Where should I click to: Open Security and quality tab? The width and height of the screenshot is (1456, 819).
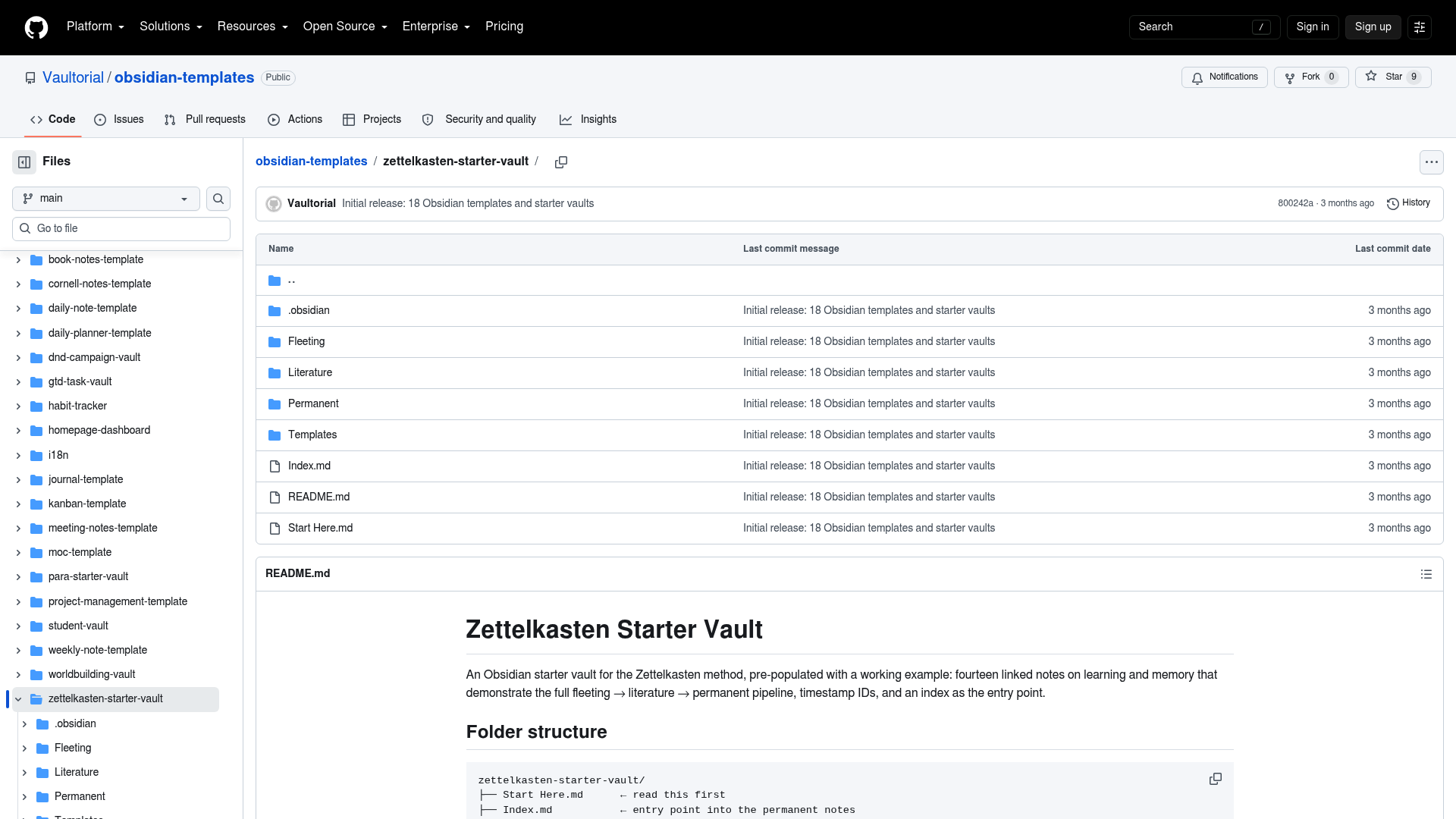point(479,120)
